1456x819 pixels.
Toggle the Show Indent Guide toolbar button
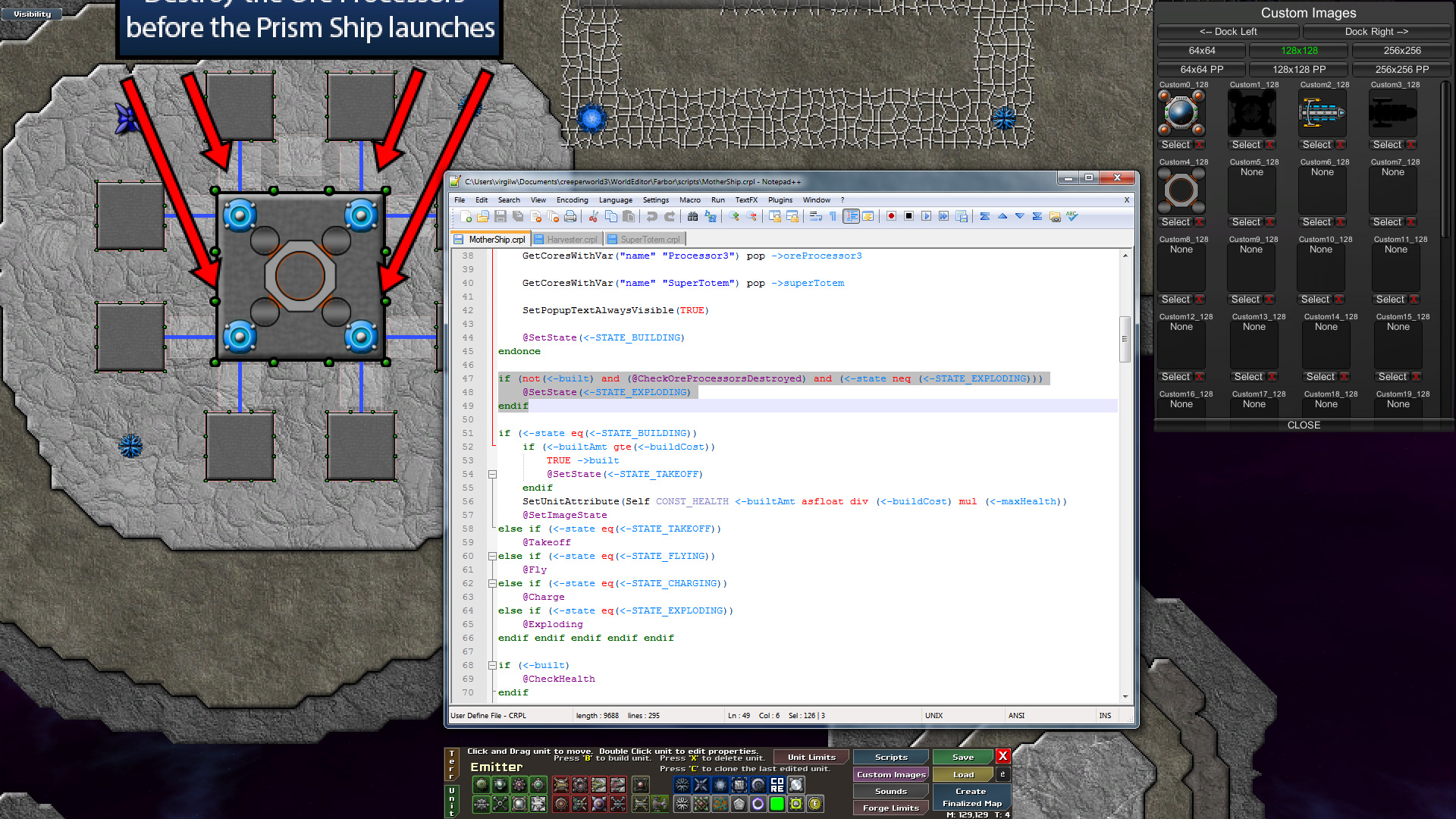point(851,217)
